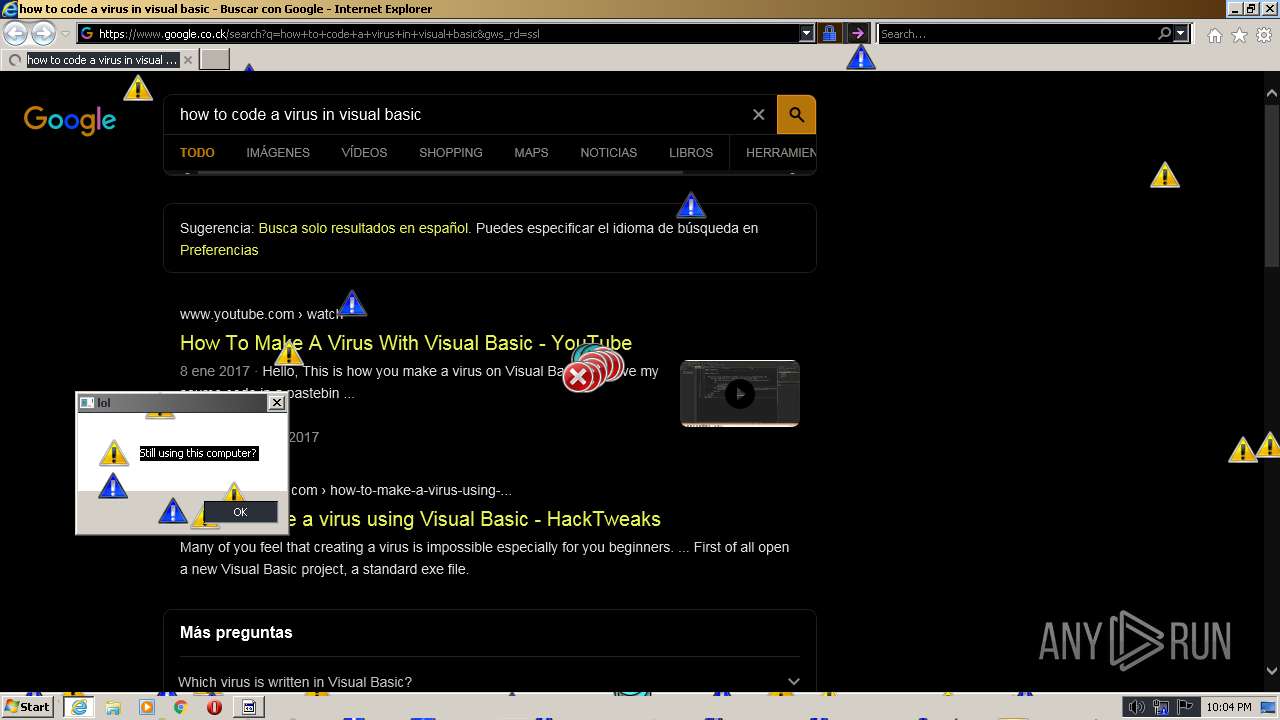The height and width of the screenshot is (720, 1280).
Task: Open the search provider dropdown arrow
Action: point(1181,34)
